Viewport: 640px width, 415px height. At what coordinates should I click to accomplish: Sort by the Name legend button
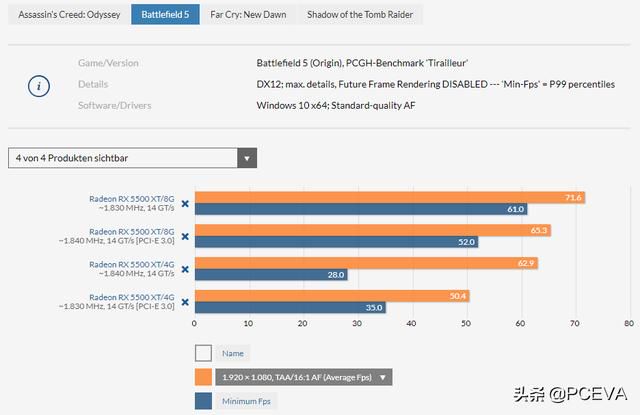233,353
